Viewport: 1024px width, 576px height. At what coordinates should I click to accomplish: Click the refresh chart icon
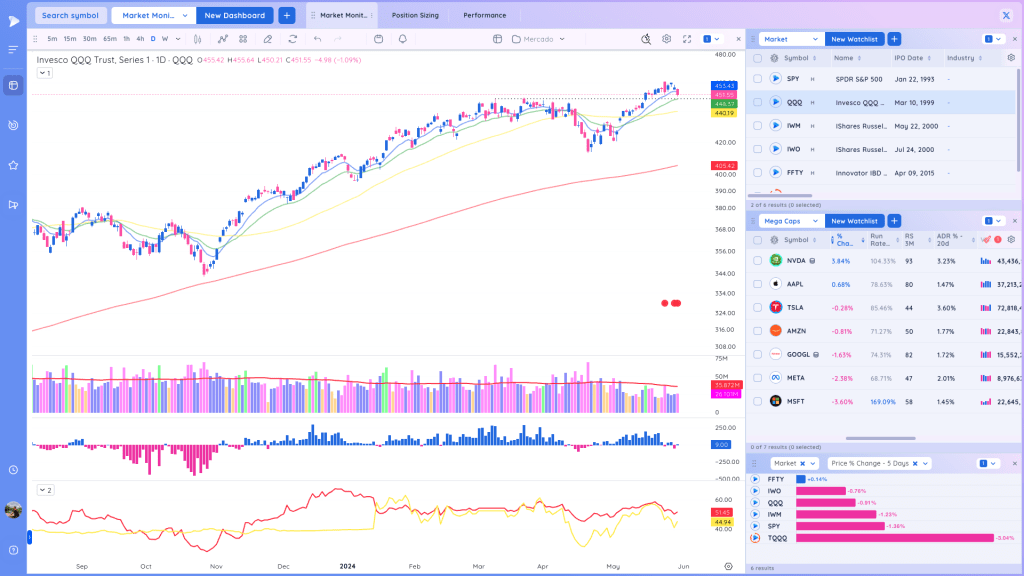[293, 39]
